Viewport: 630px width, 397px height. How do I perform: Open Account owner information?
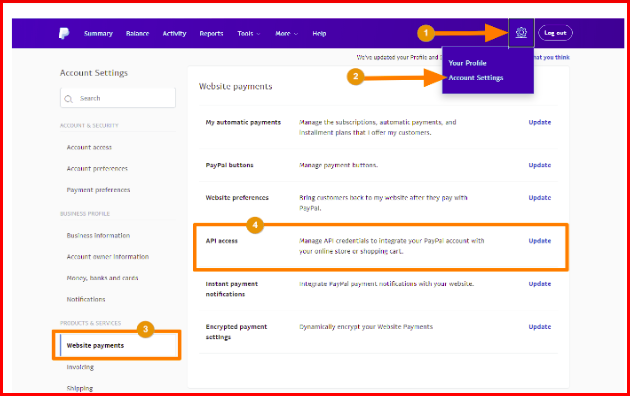pyautogui.click(x=108, y=256)
